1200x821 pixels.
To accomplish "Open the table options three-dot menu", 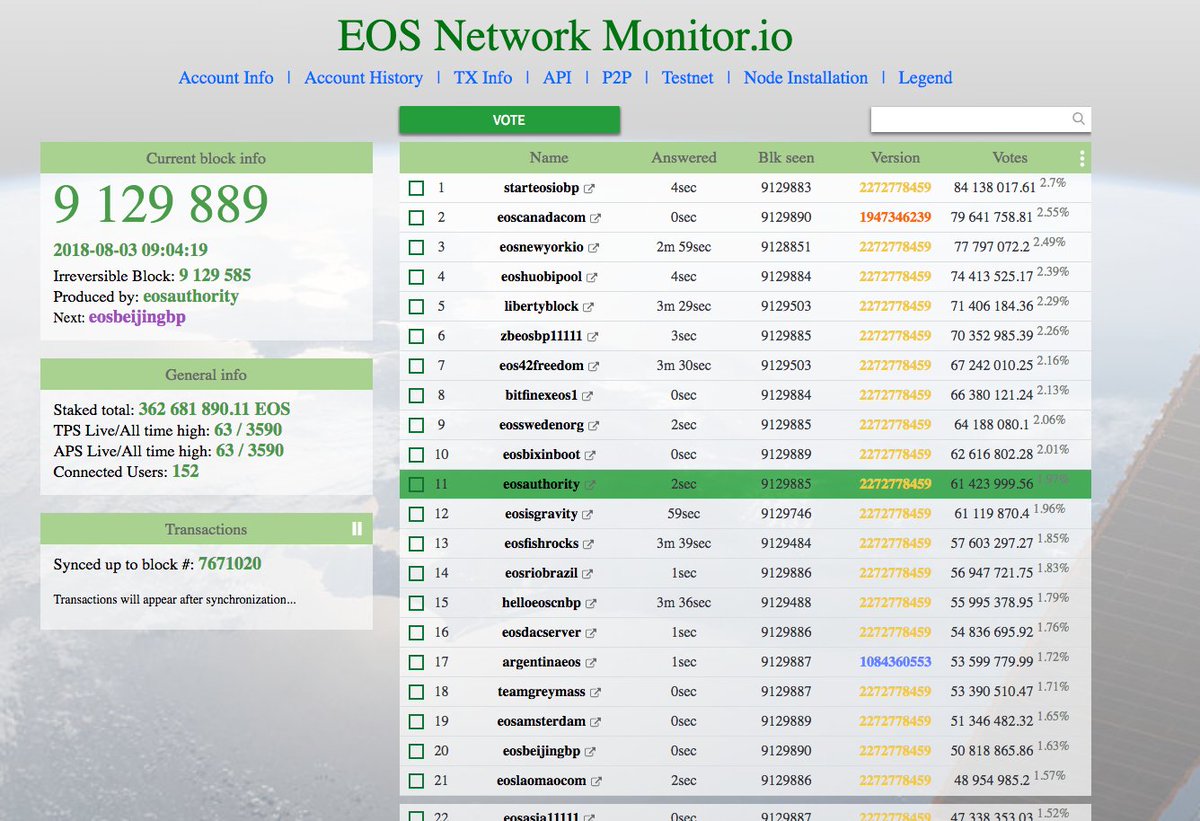I will click(1081, 157).
